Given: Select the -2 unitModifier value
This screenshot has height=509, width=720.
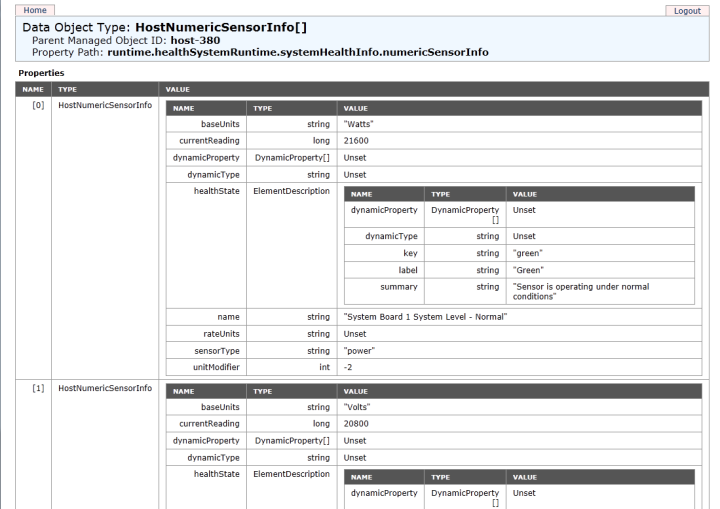Looking at the screenshot, I should tap(348, 368).
